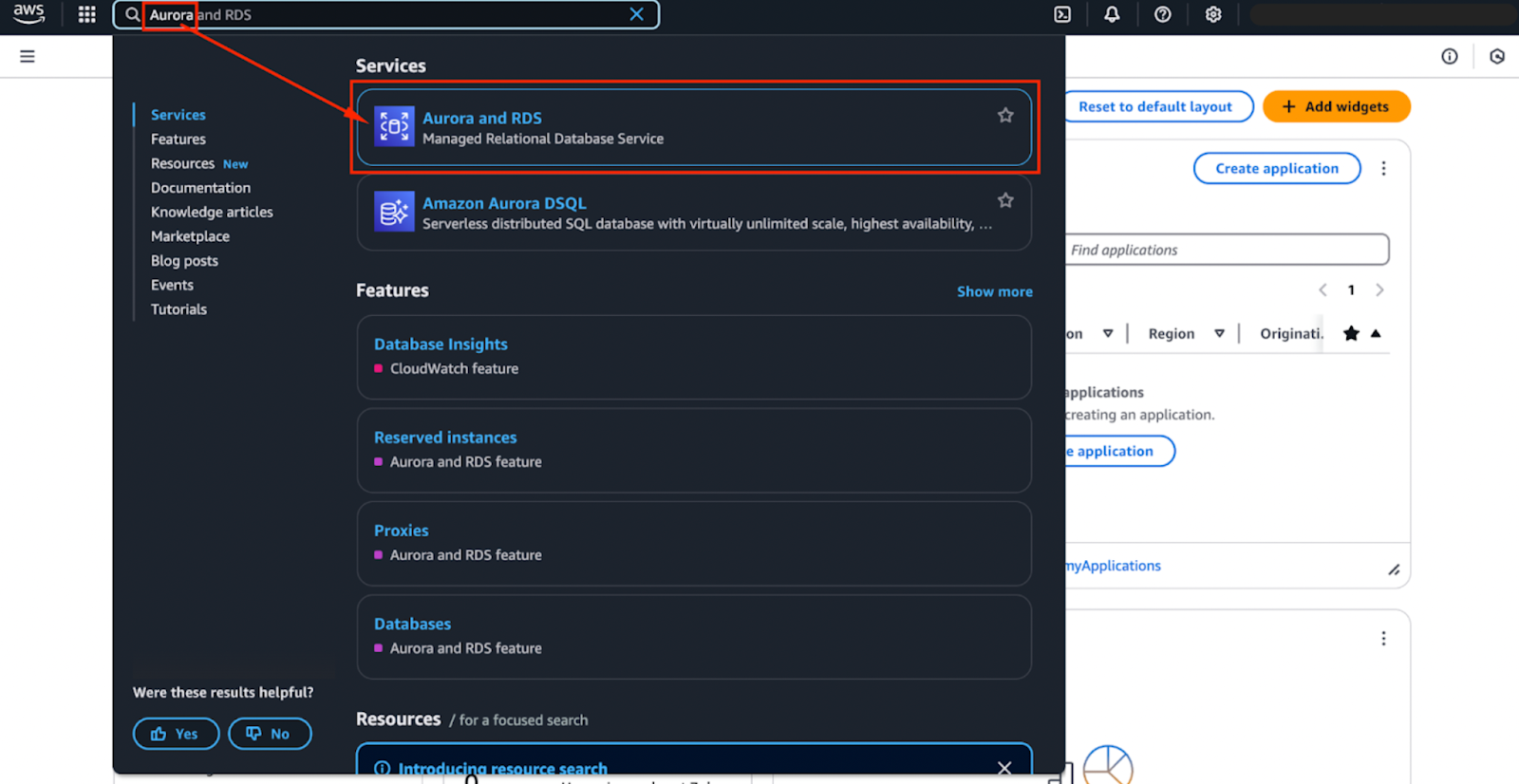This screenshot has width=1519, height=784.
Task: Click the clock icon at top right
Action: pos(1497,56)
